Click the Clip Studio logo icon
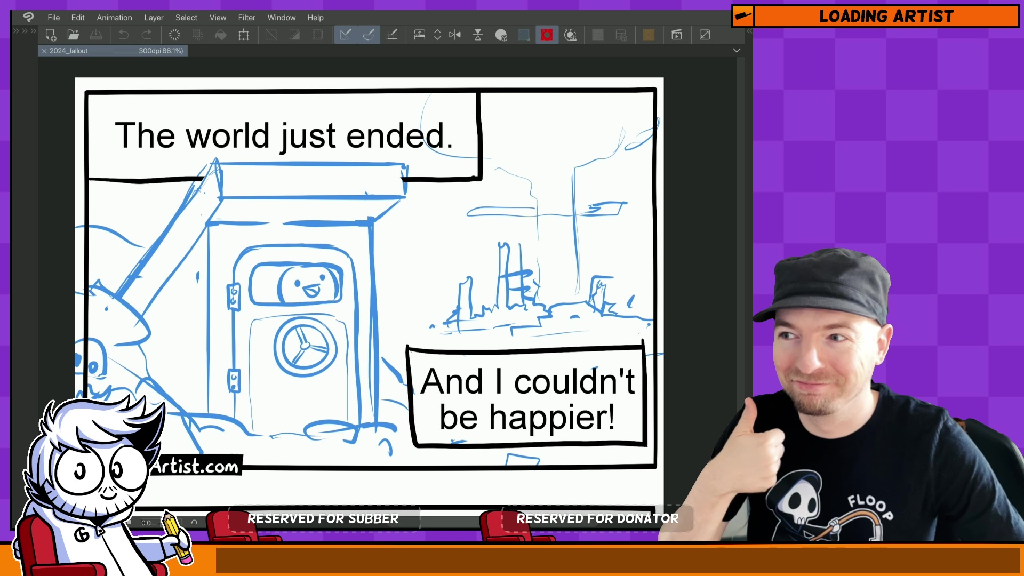The width and height of the screenshot is (1024, 576). [x=28, y=18]
